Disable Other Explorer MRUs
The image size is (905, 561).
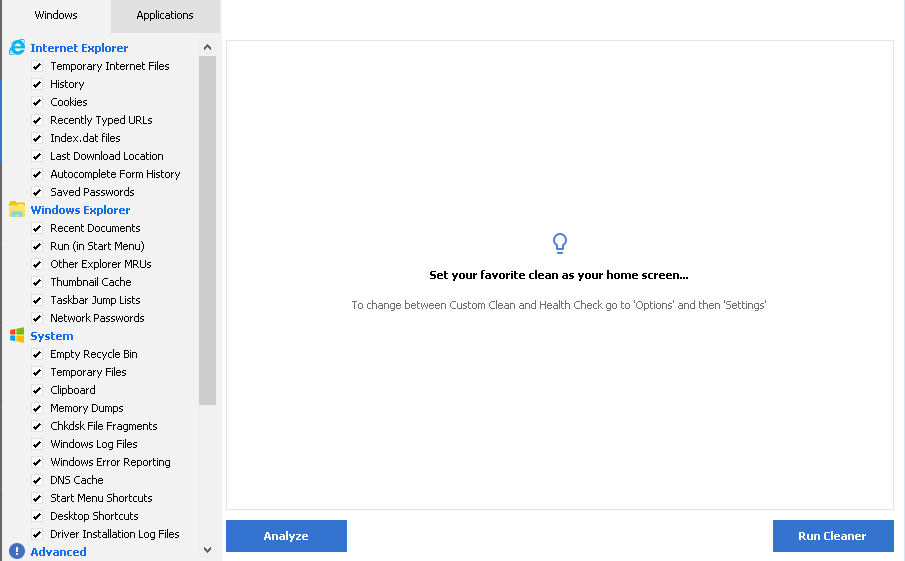37,264
